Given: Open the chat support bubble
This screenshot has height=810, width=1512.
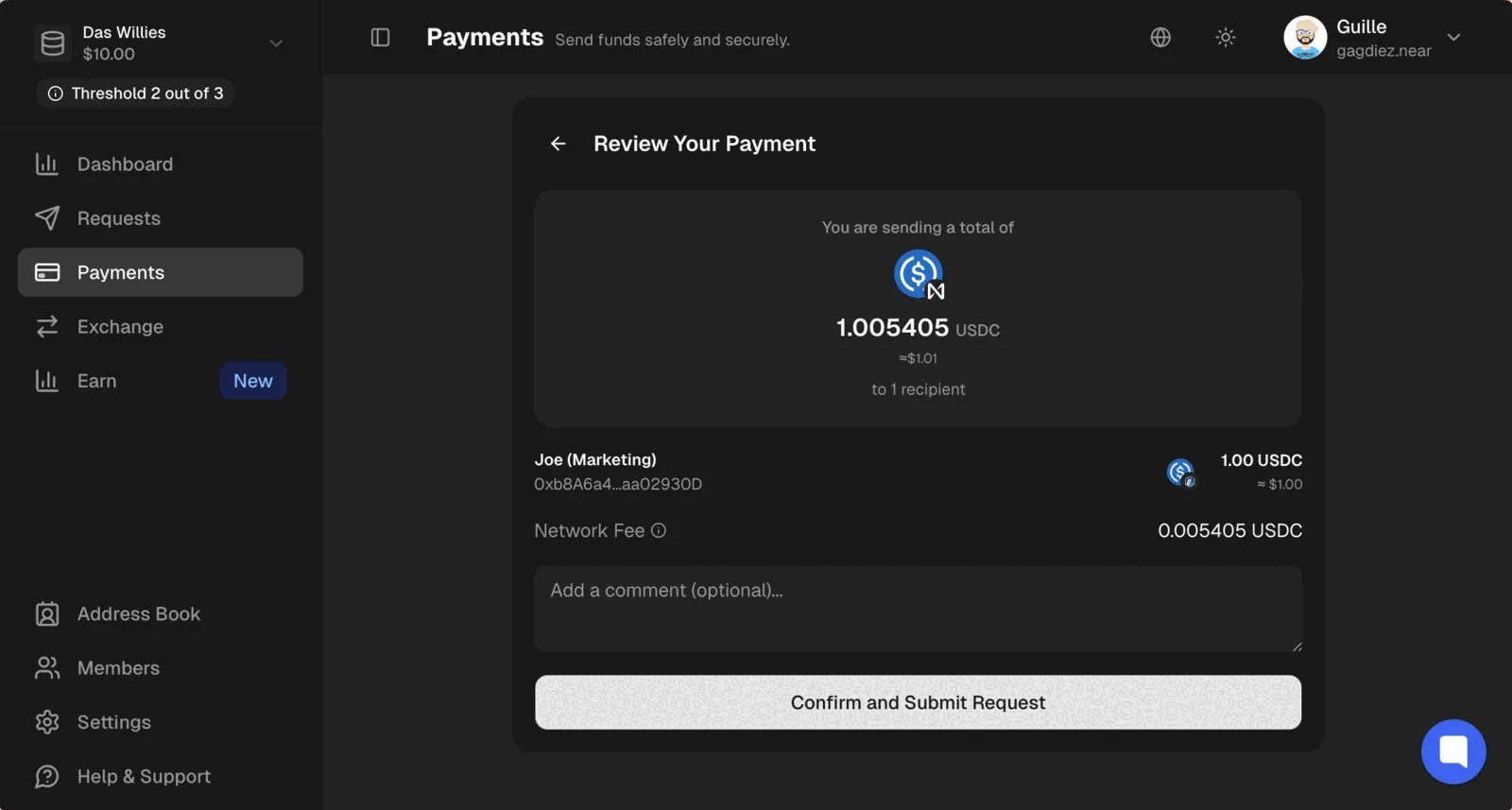Looking at the screenshot, I should click(x=1453, y=752).
